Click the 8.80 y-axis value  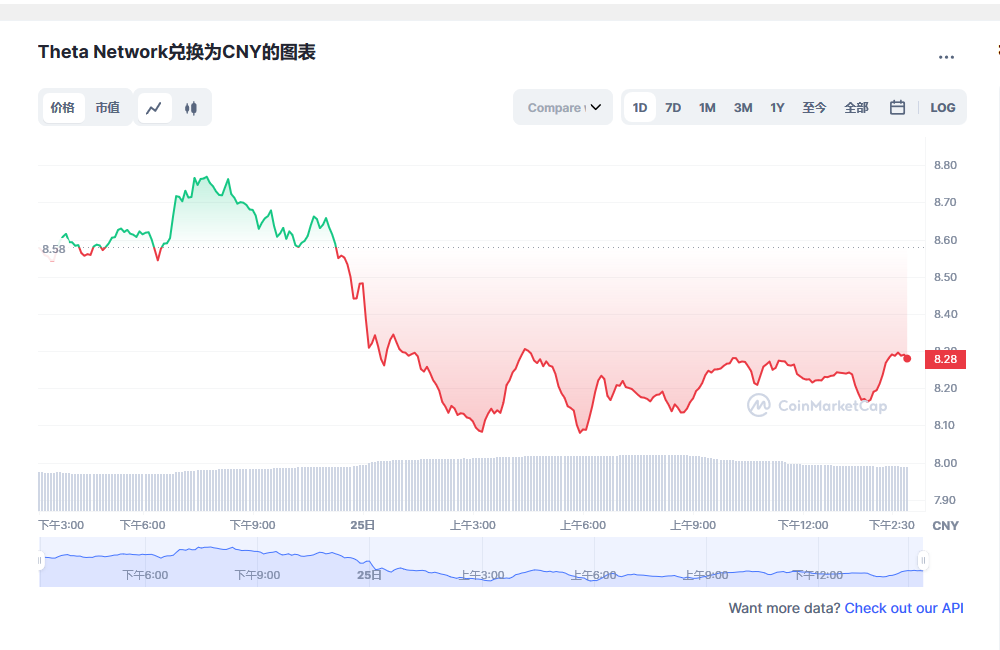(x=945, y=165)
